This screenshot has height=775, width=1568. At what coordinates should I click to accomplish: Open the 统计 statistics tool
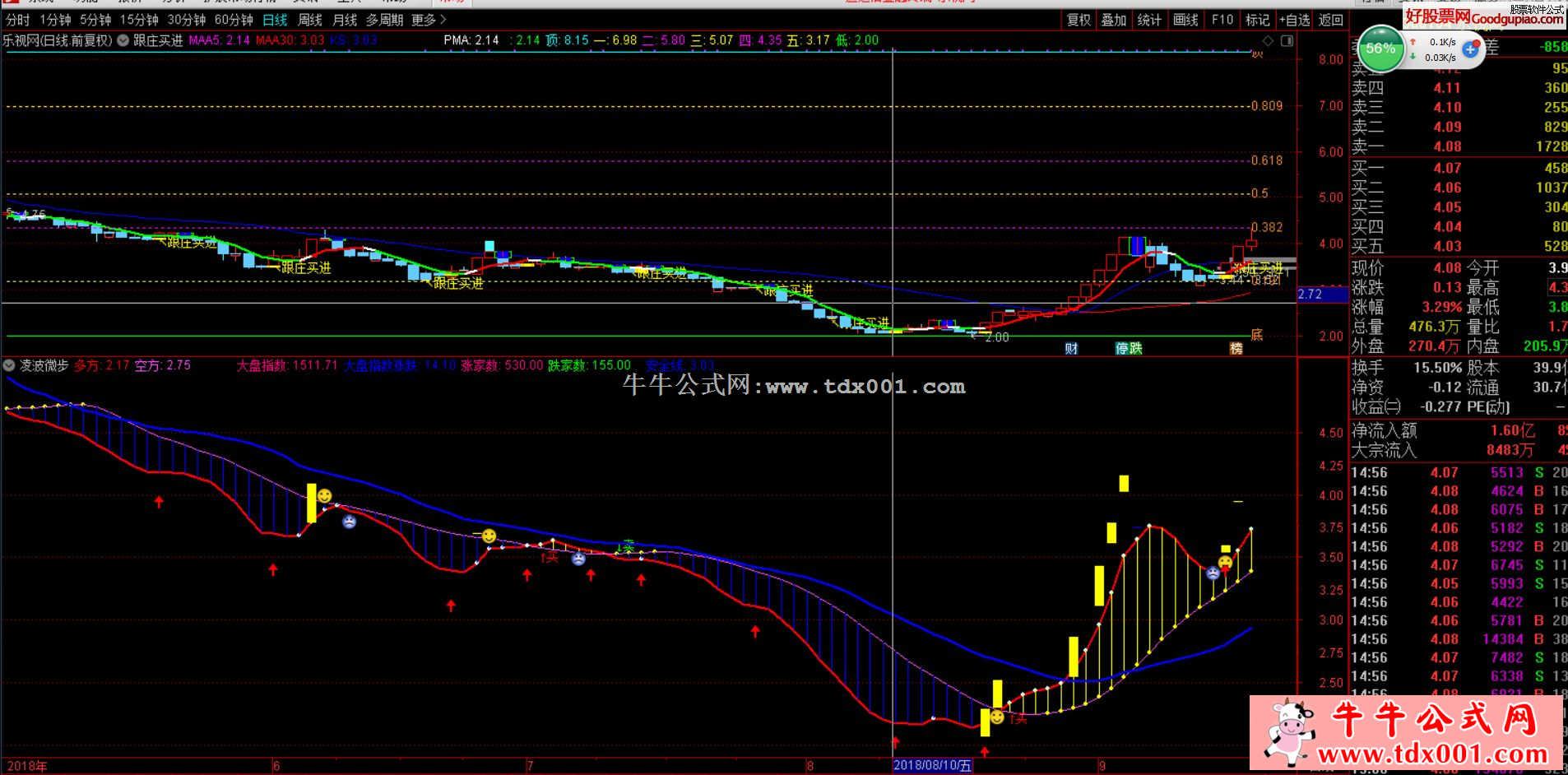1149,20
